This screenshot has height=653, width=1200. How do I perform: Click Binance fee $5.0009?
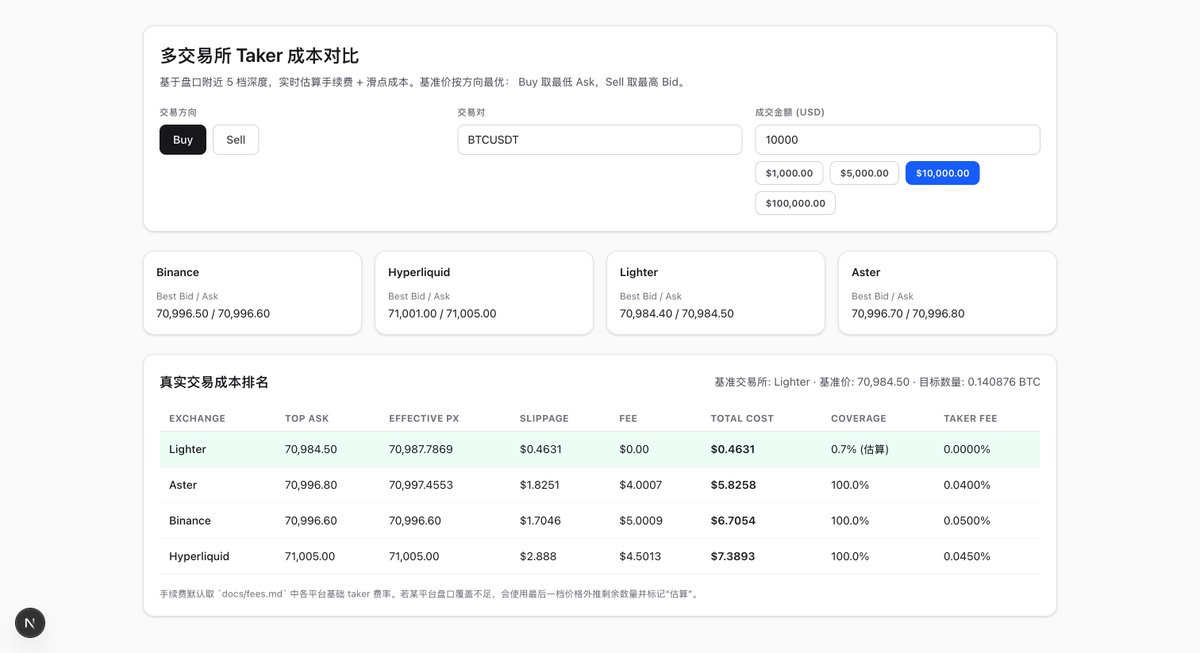click(x=640, y=521)
